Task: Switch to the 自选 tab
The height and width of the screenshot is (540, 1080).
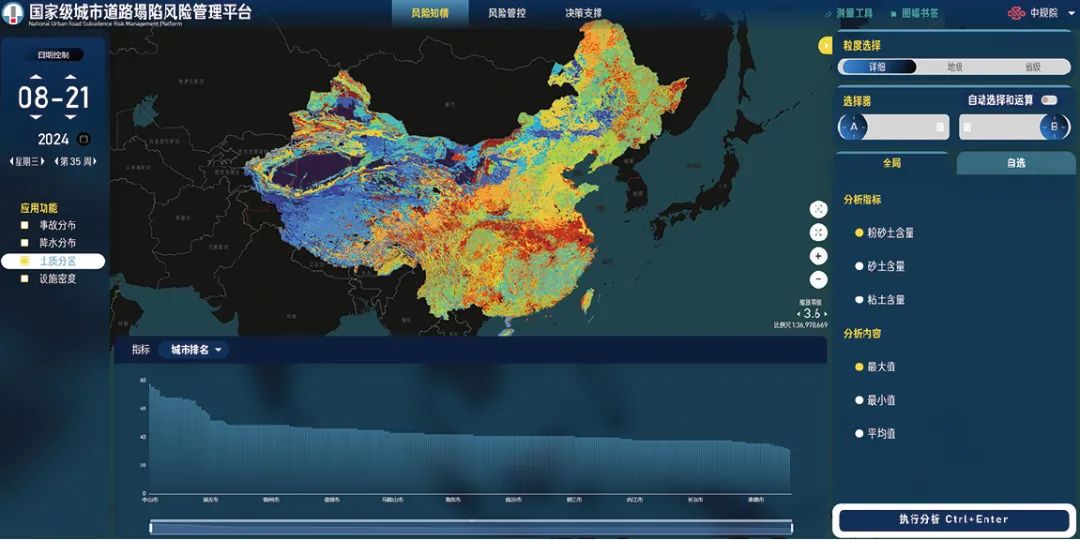Action: click(x=1015, y=163)
